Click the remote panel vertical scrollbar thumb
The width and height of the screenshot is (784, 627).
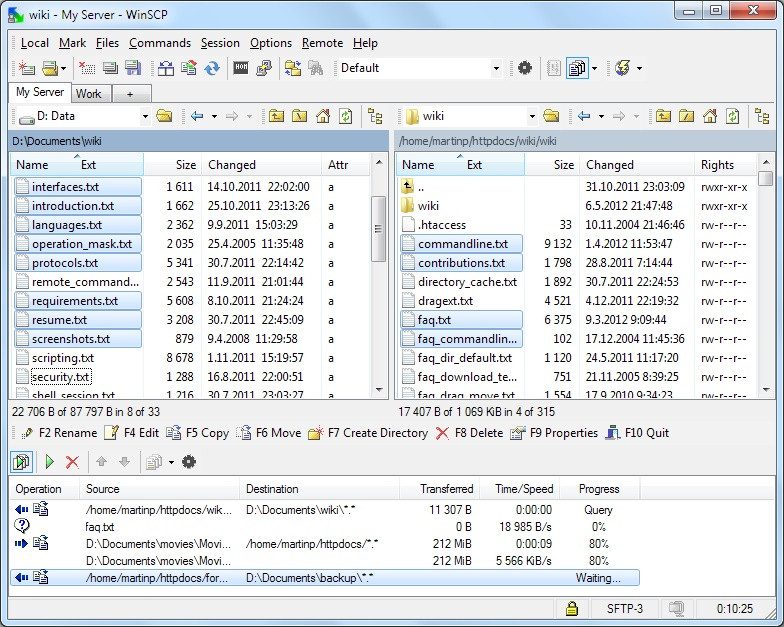[x=766, y=178]
